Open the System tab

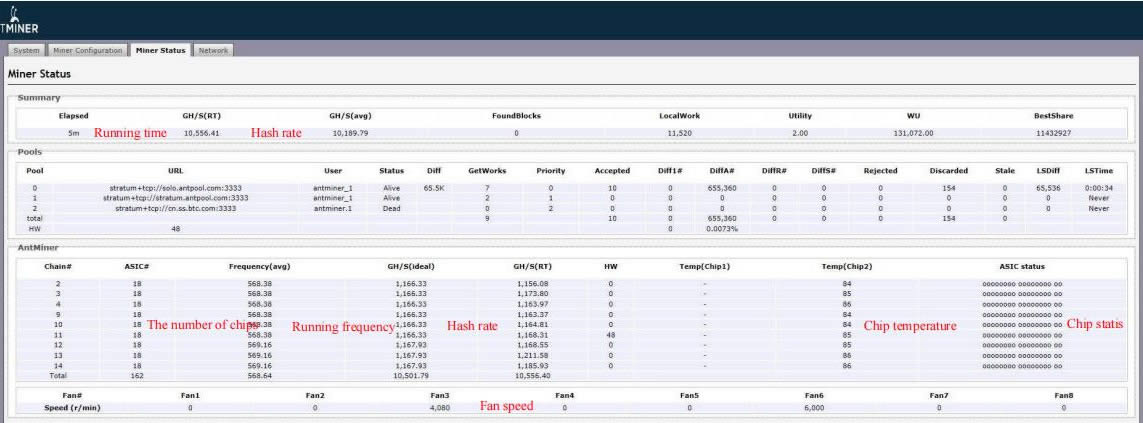tap(25, 50)
